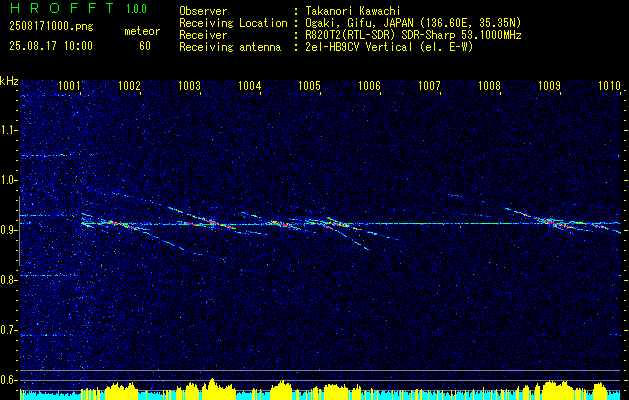
Task: Click the 0.7 kHz frequency label
Action: coord(8,330)
